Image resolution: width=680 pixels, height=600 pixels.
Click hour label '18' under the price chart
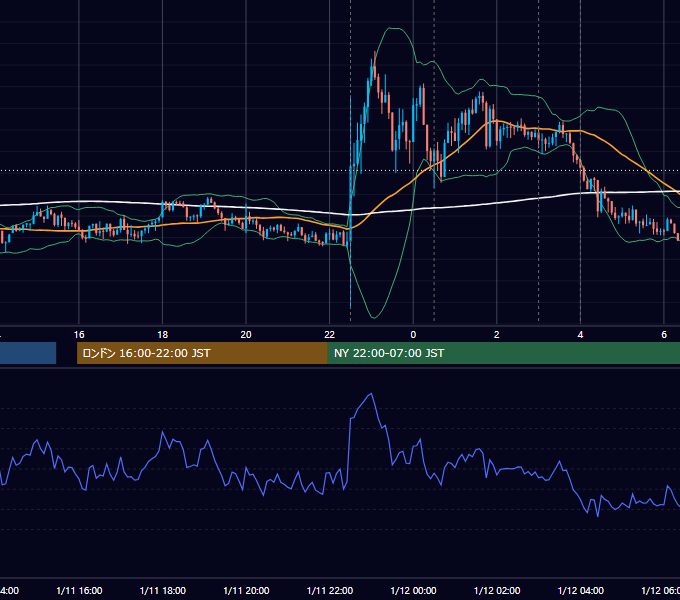163,335
